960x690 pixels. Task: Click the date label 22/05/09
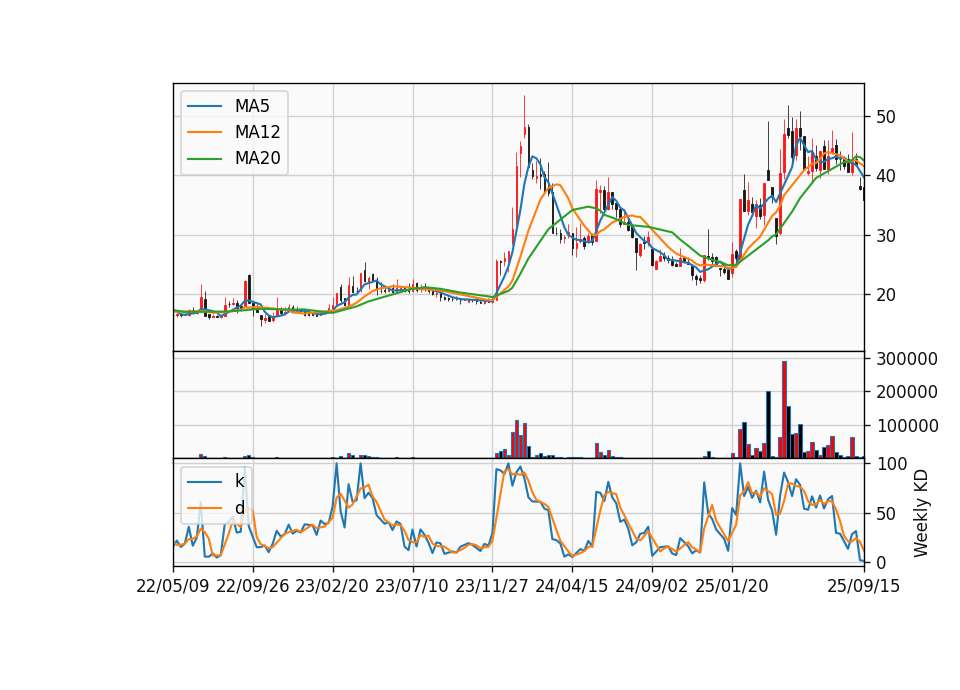point(173,586)
